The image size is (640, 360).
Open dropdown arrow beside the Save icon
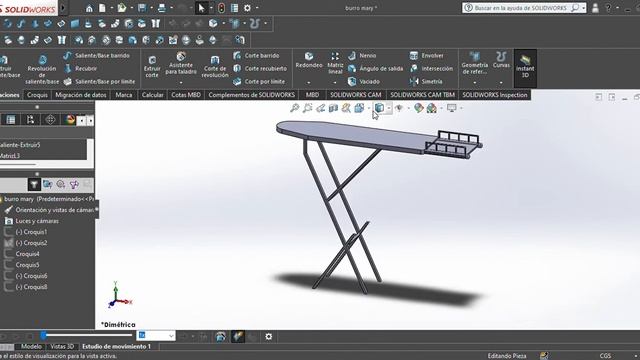point(151,8)
